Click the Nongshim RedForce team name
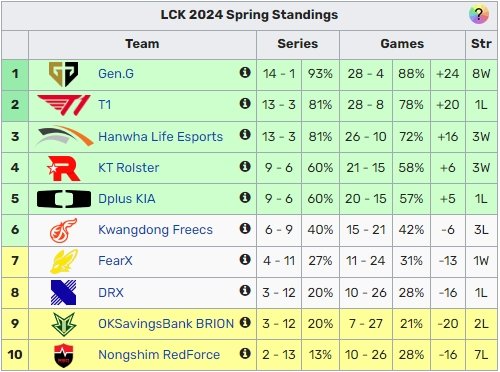The height and width of the screenshot is (372, 500). 159,355
